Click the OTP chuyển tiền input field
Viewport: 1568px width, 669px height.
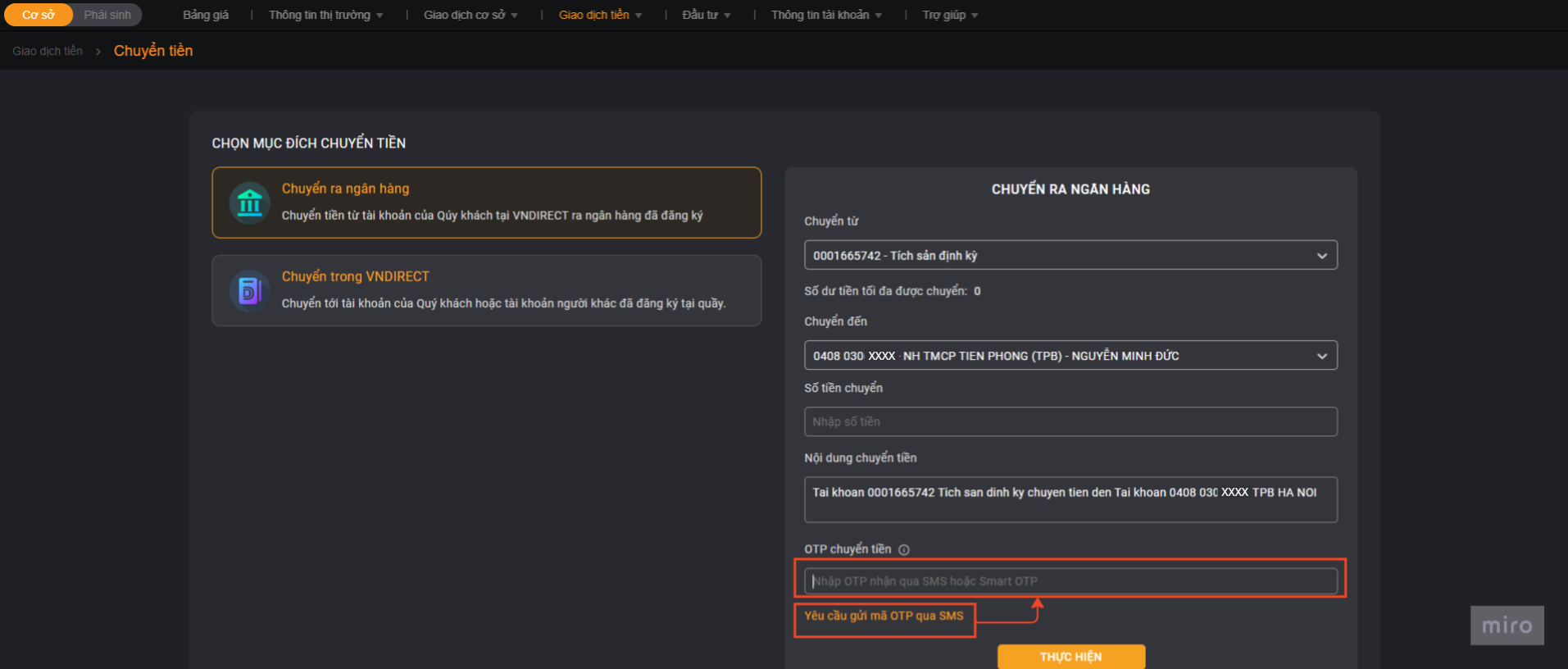tap(1070, 580)
